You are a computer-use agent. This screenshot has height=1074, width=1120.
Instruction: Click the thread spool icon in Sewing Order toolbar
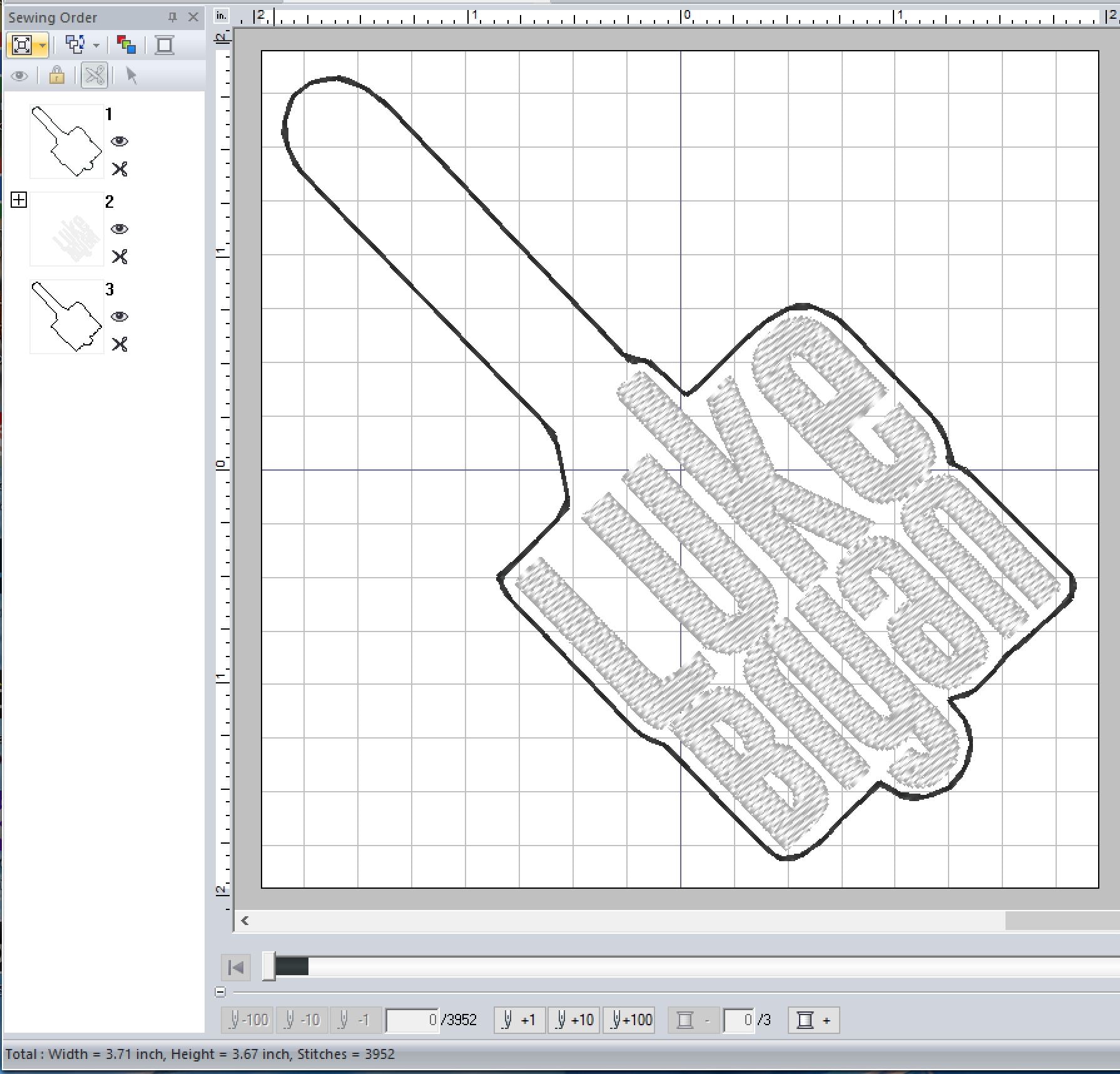coord(165,45)
